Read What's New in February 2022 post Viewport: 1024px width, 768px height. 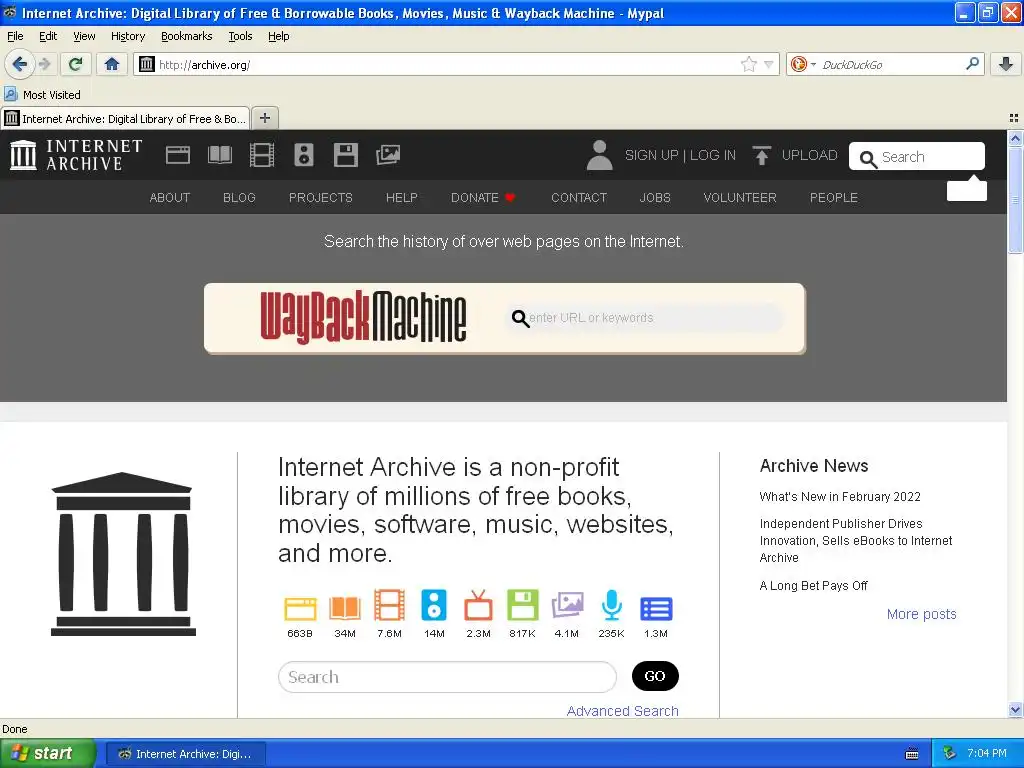(x=840, y=496)
